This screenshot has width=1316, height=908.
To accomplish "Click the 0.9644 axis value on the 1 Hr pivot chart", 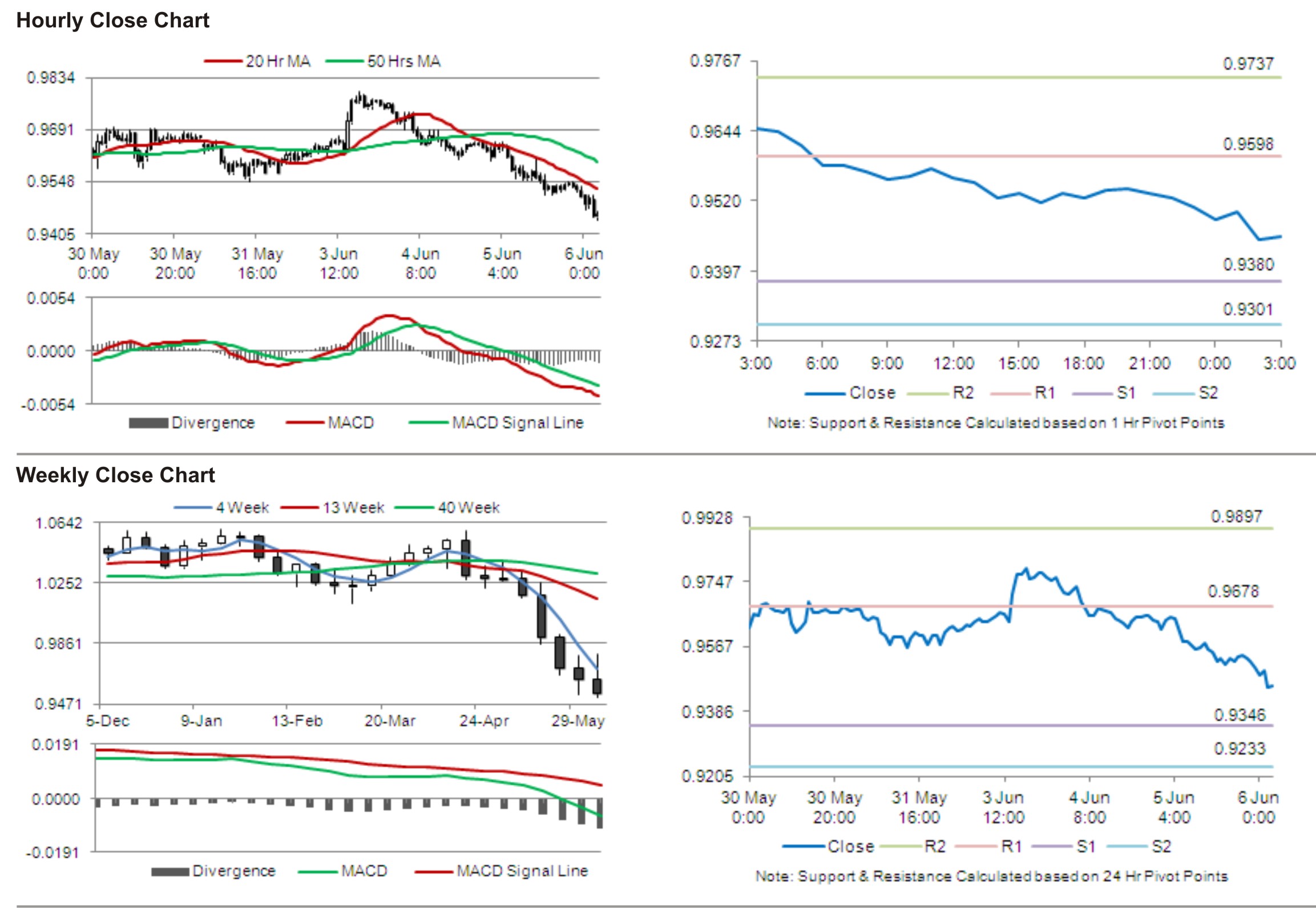I will coord(715,131).
